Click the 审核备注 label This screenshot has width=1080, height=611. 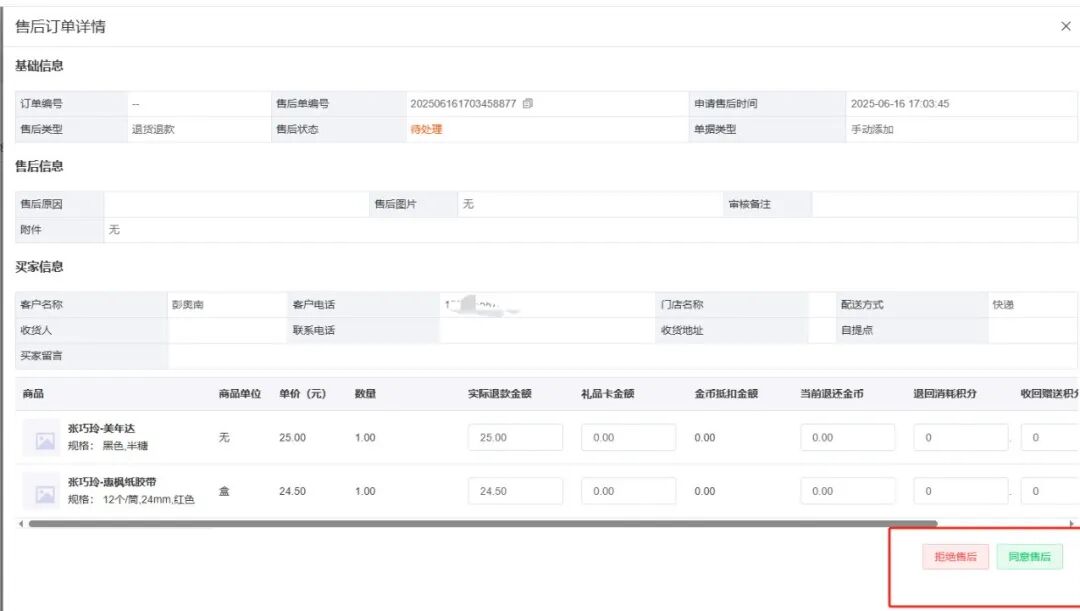(x=749, y=204)
